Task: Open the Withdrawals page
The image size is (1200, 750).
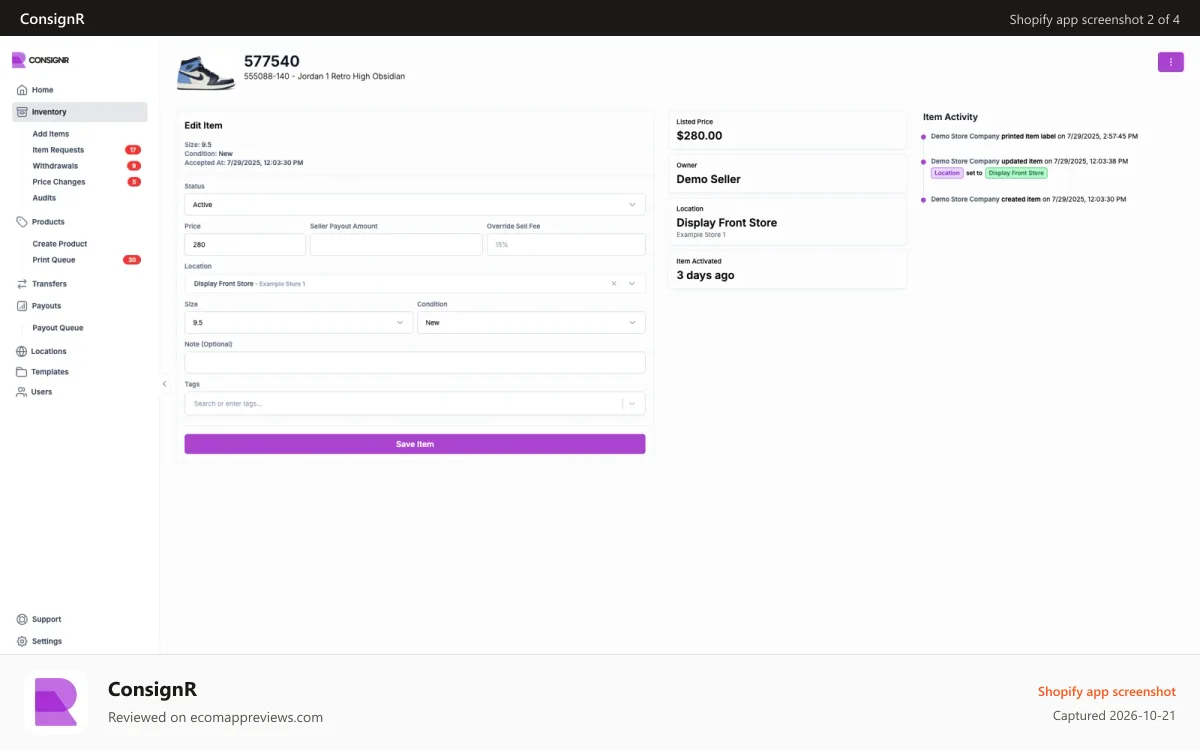Action: pos(55,166)
